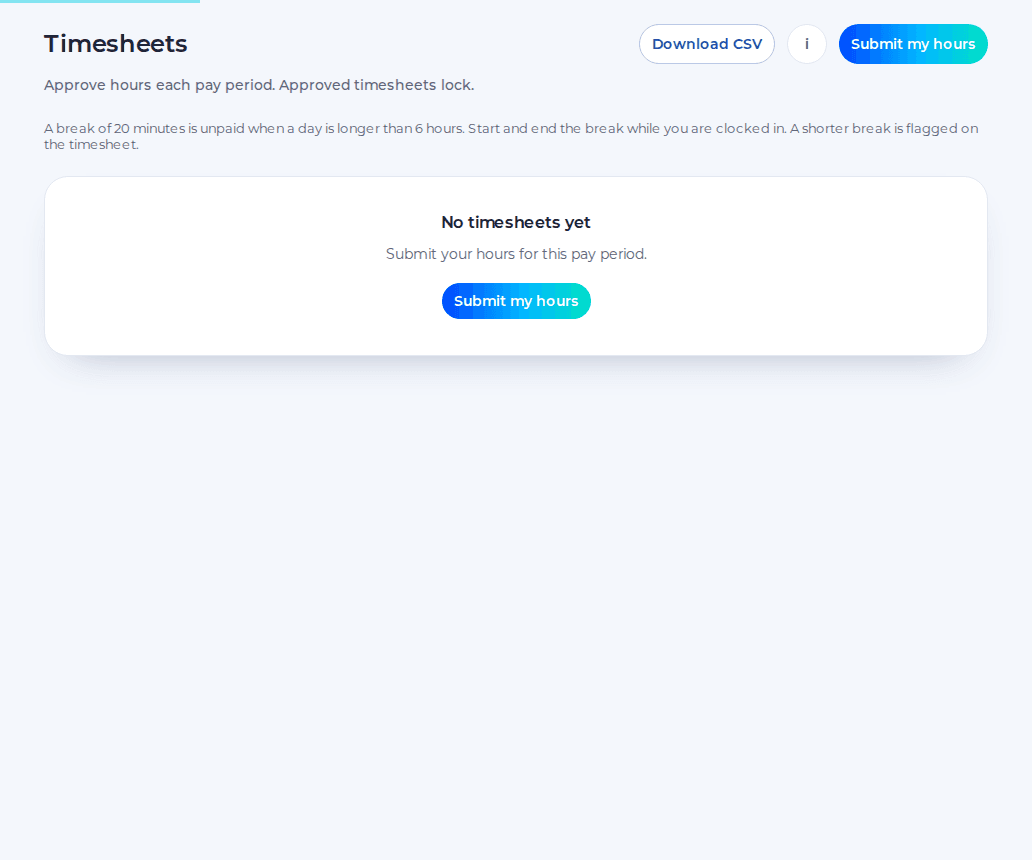Click the "CSV" word on the download button
Screen dimensions: 1032x860
747,44
